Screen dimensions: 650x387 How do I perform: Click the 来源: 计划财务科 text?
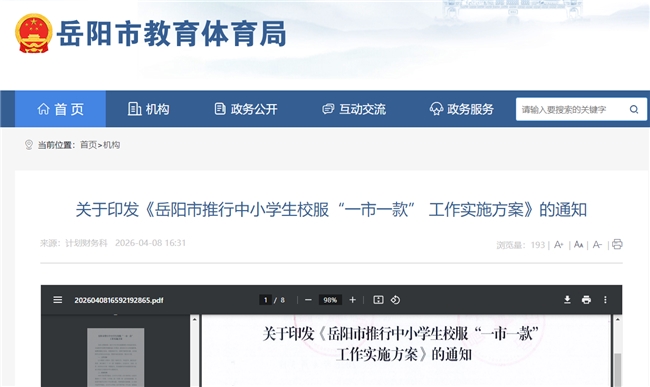coord(74,243)
